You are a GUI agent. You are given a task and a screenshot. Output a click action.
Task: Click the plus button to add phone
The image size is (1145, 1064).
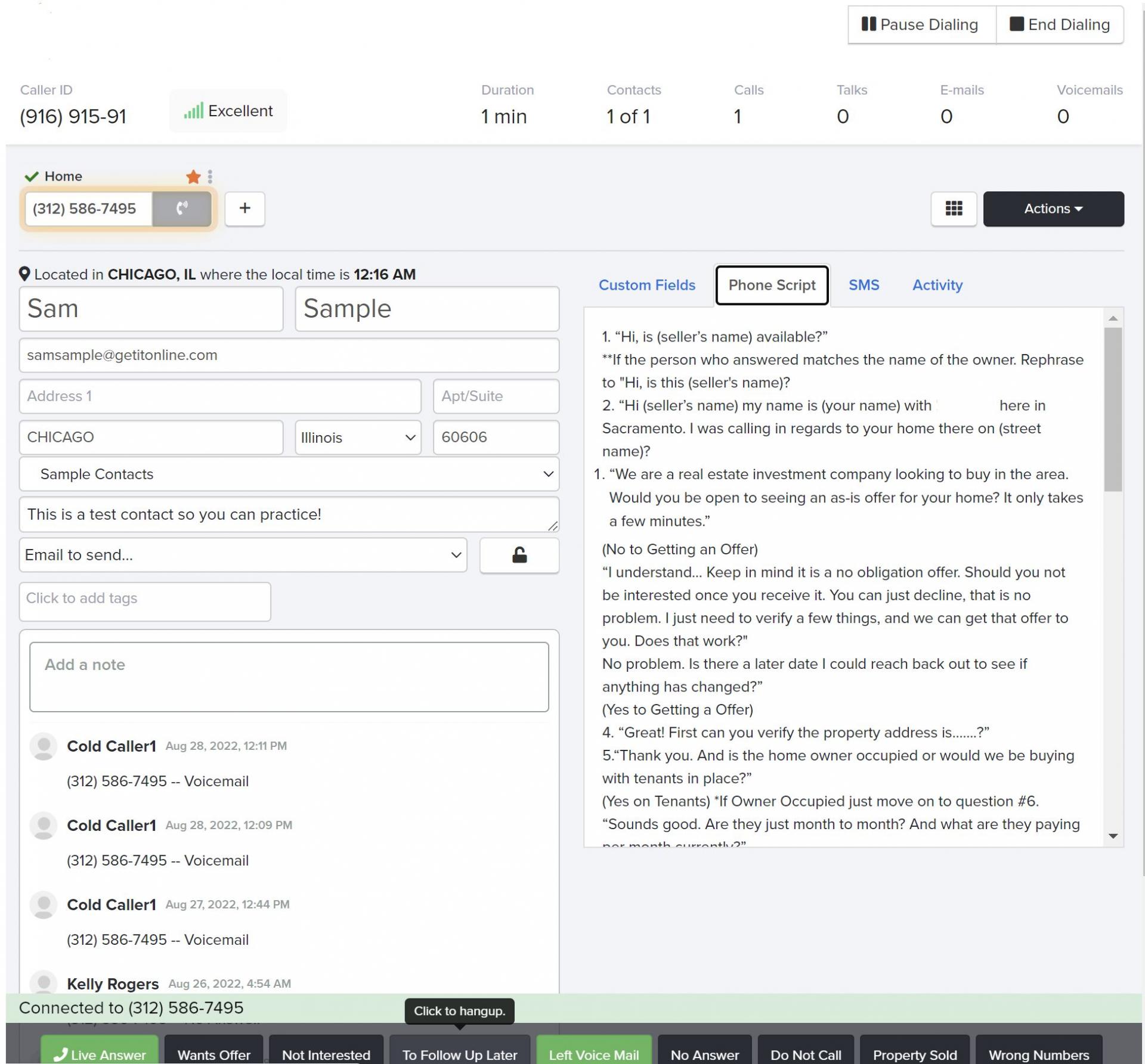point(245,209)
